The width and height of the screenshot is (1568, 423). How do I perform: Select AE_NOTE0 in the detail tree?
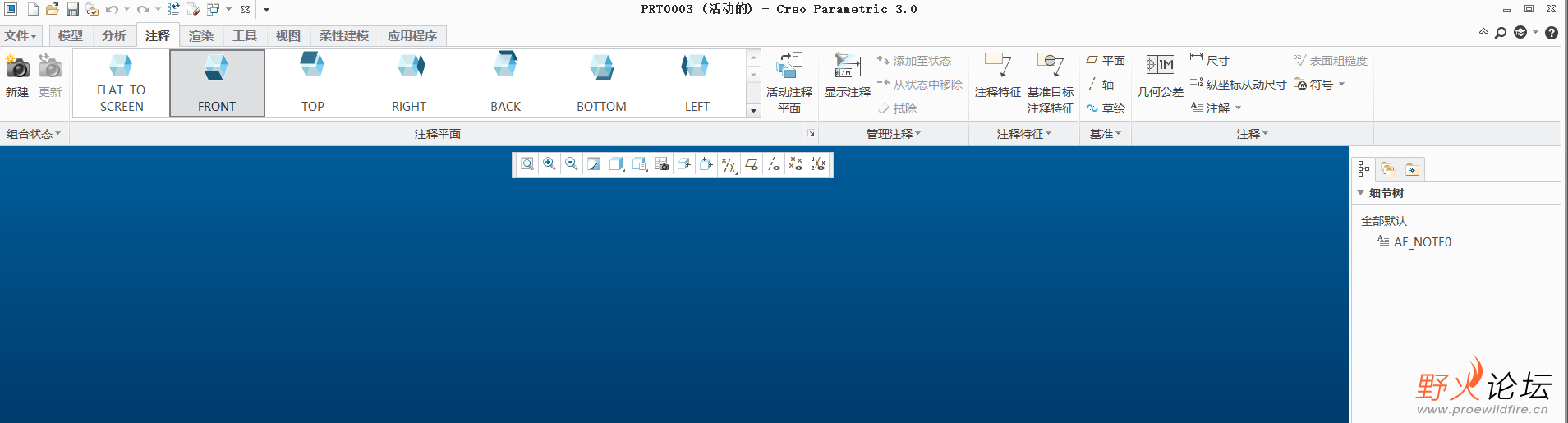(1414, 242)
